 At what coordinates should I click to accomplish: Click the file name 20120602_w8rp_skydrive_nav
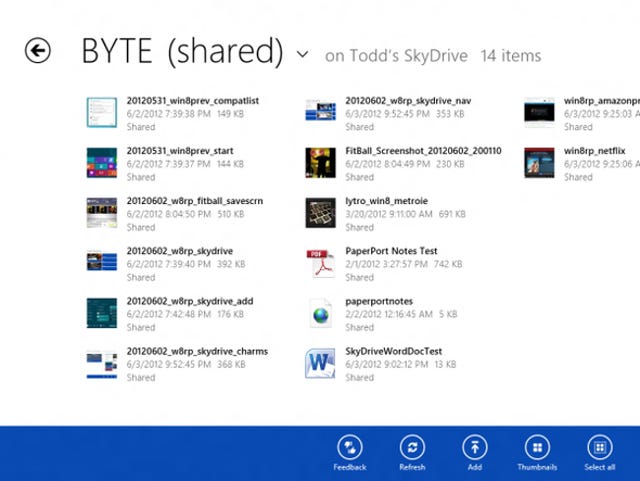[408, 100]
